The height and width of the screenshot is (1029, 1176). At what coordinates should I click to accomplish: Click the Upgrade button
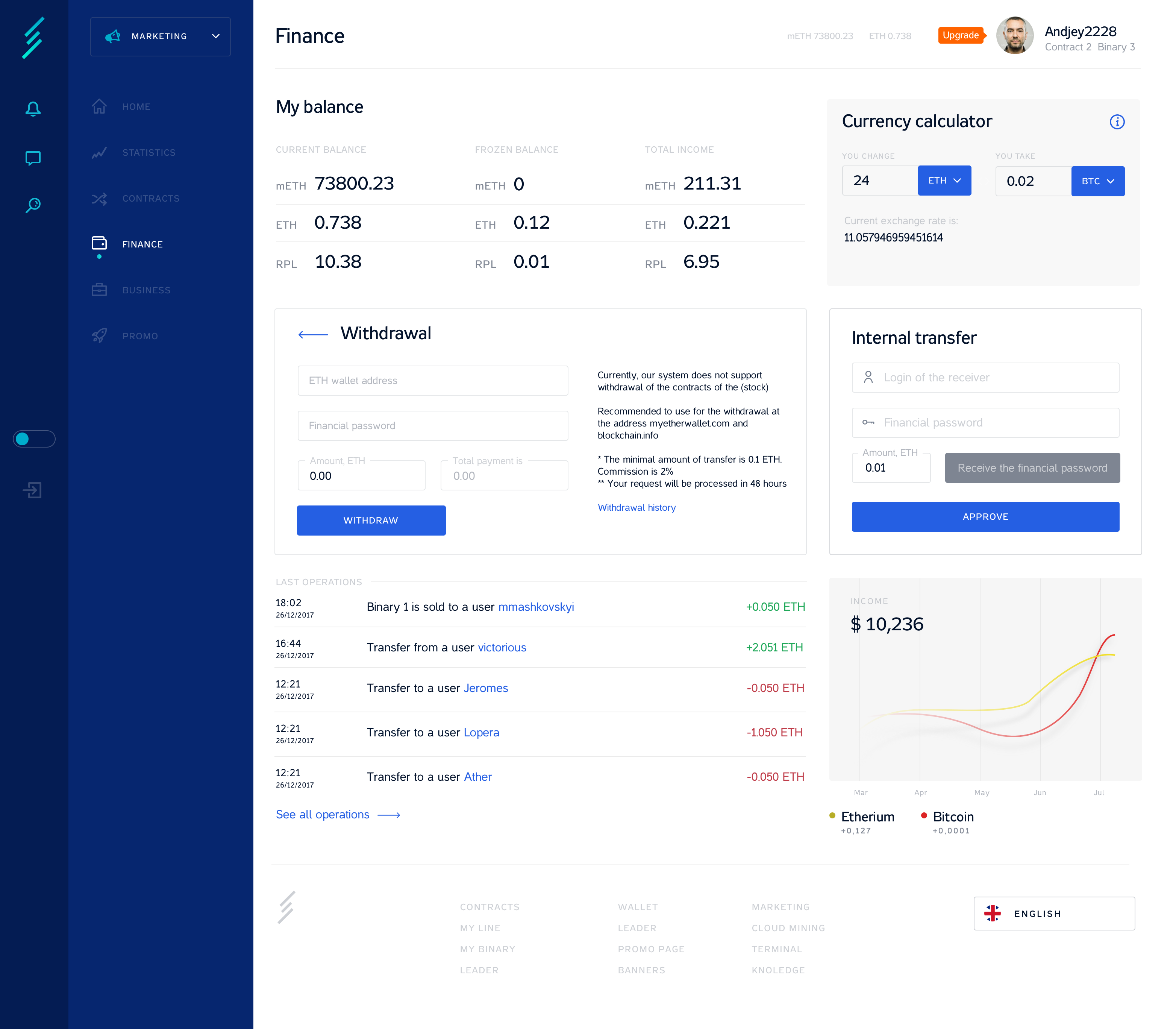tap(961, 36)
